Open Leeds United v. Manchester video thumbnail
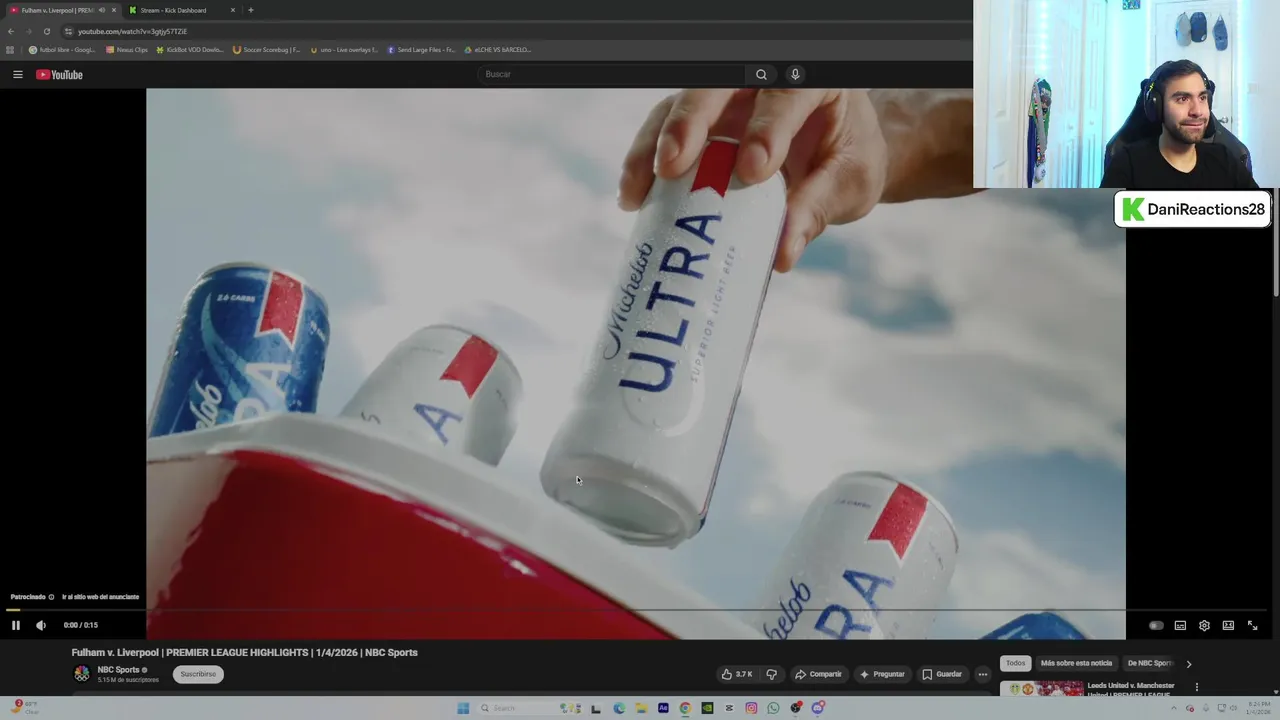Viewport: 1280px width, 720px height. click(1041, 690)
